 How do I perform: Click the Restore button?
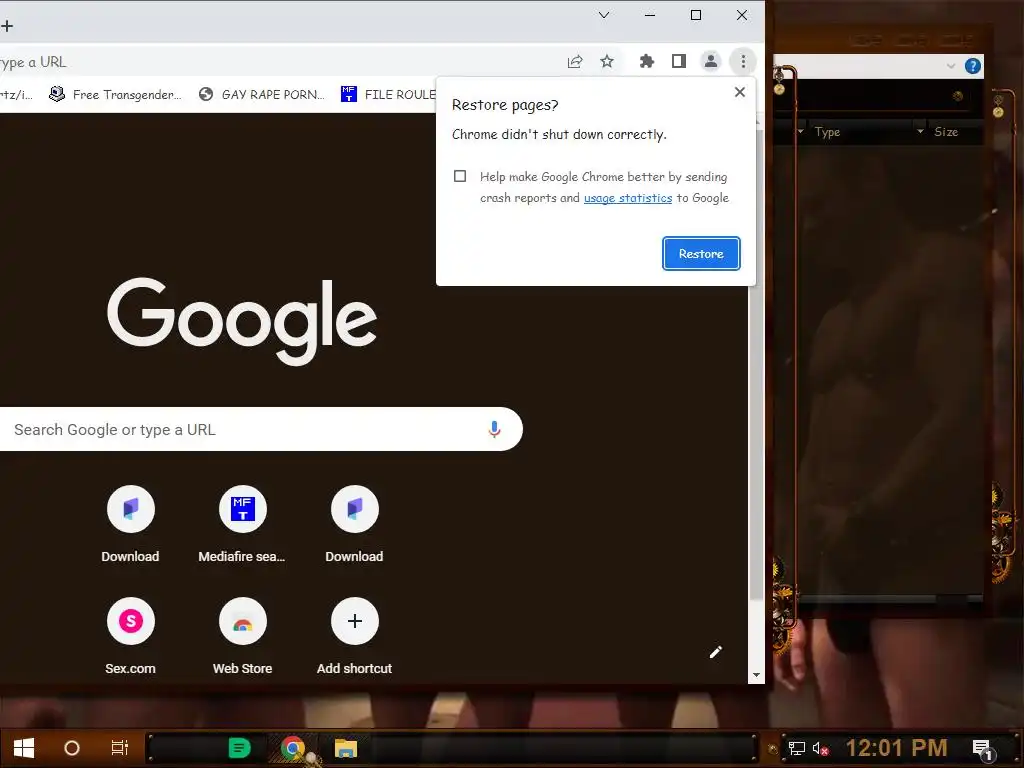coord(701,253)
